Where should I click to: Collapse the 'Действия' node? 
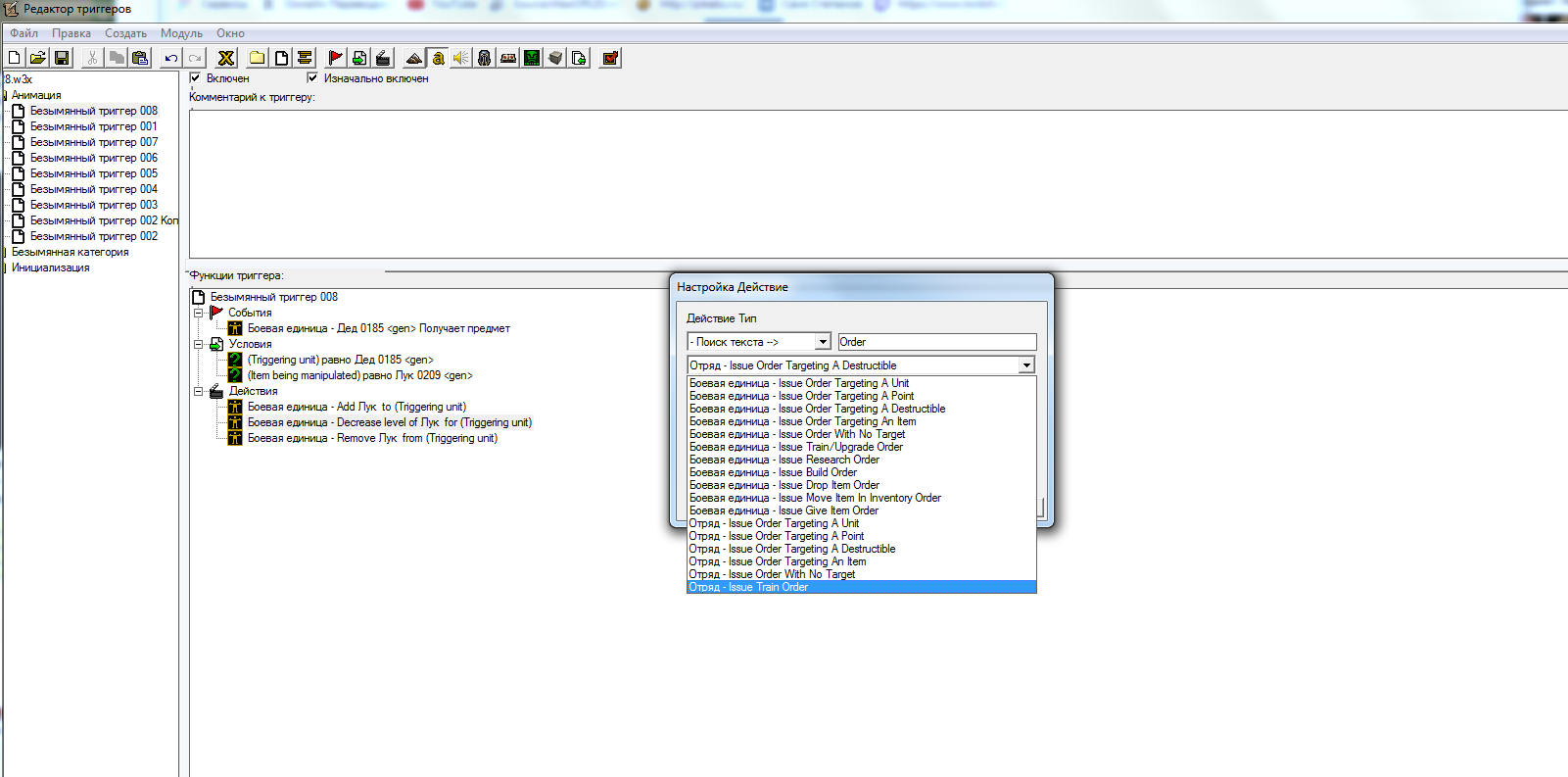pos(198,391)
